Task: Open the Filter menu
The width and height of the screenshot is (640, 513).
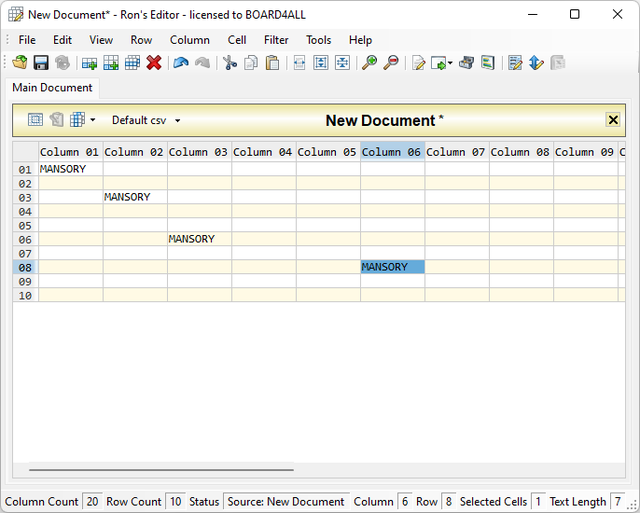Action: click(x=276, y=40)
